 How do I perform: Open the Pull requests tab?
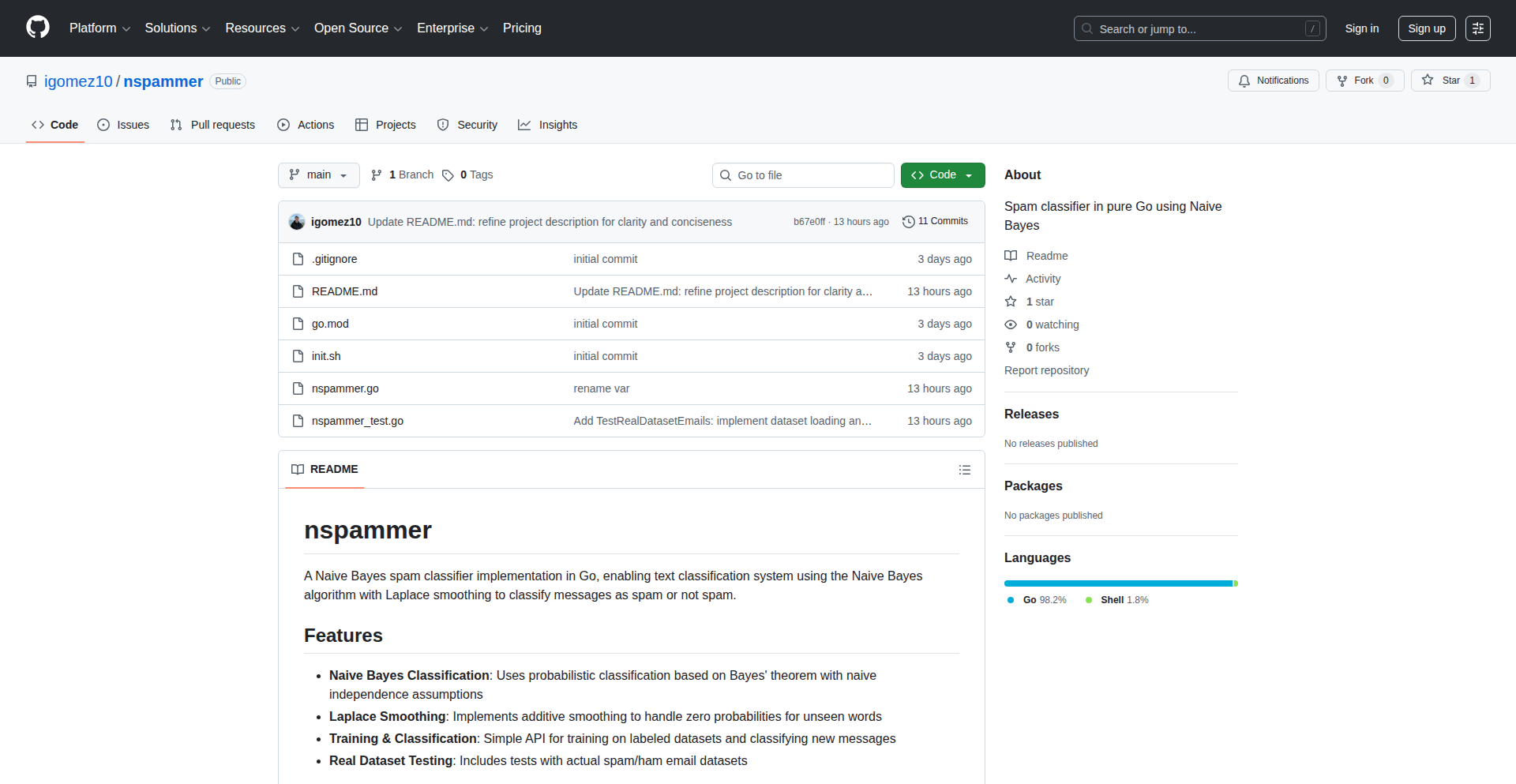pyautogui.click(x=213, y=125)
